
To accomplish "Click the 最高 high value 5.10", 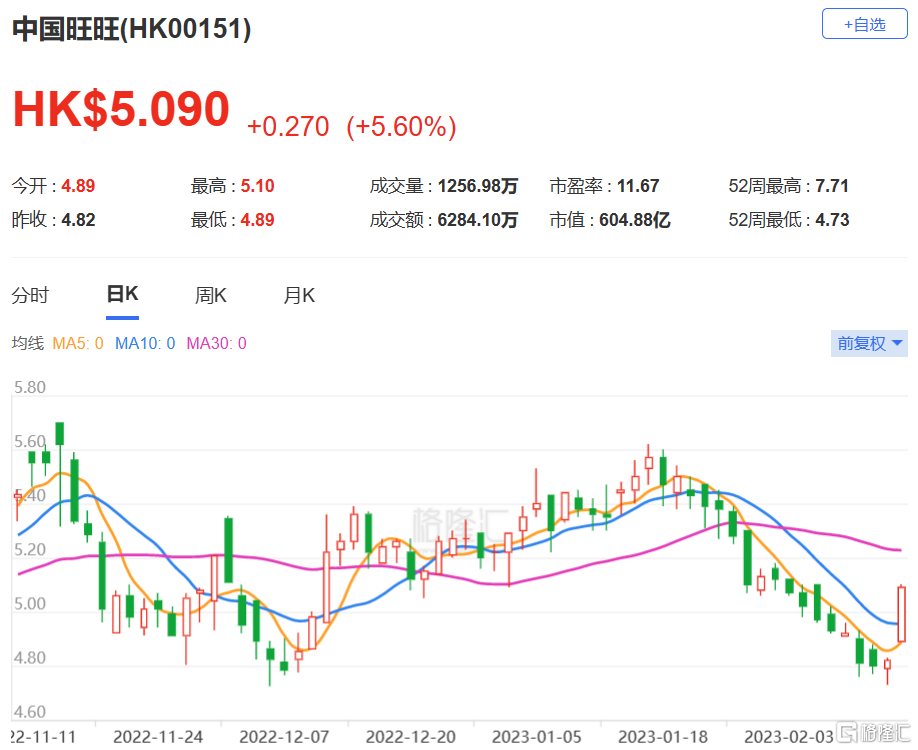I will (258, 186).
